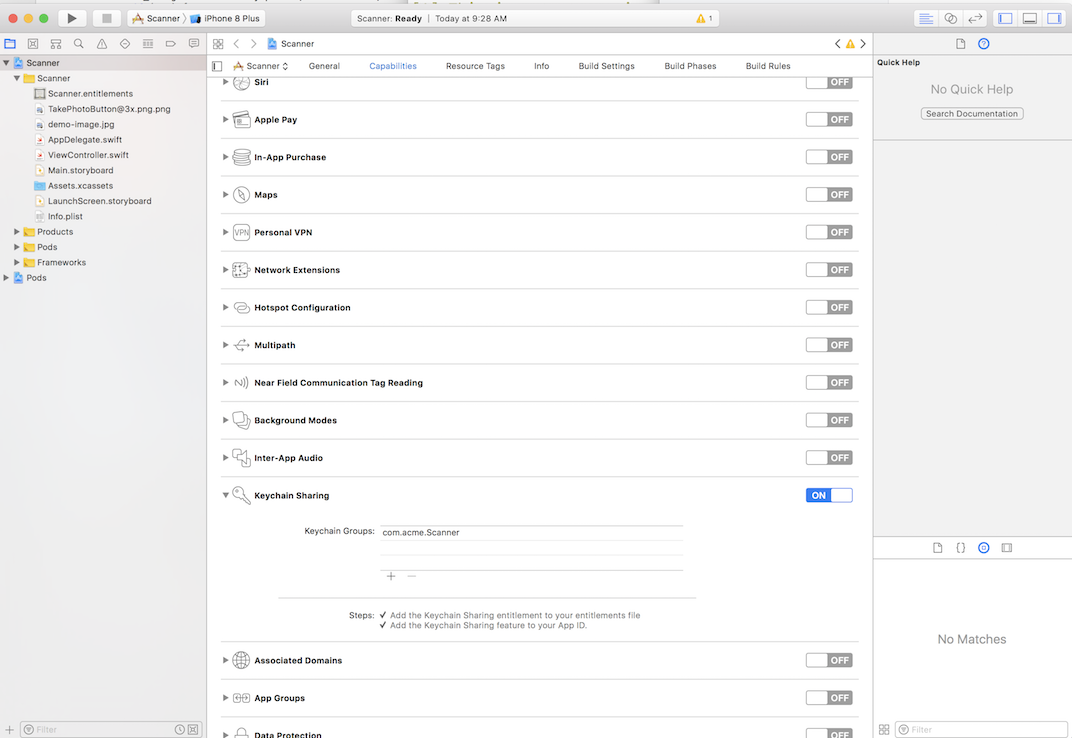Show the Standard editor
Viewport: 1072px width, 738px height.
(x=926, y=18)
